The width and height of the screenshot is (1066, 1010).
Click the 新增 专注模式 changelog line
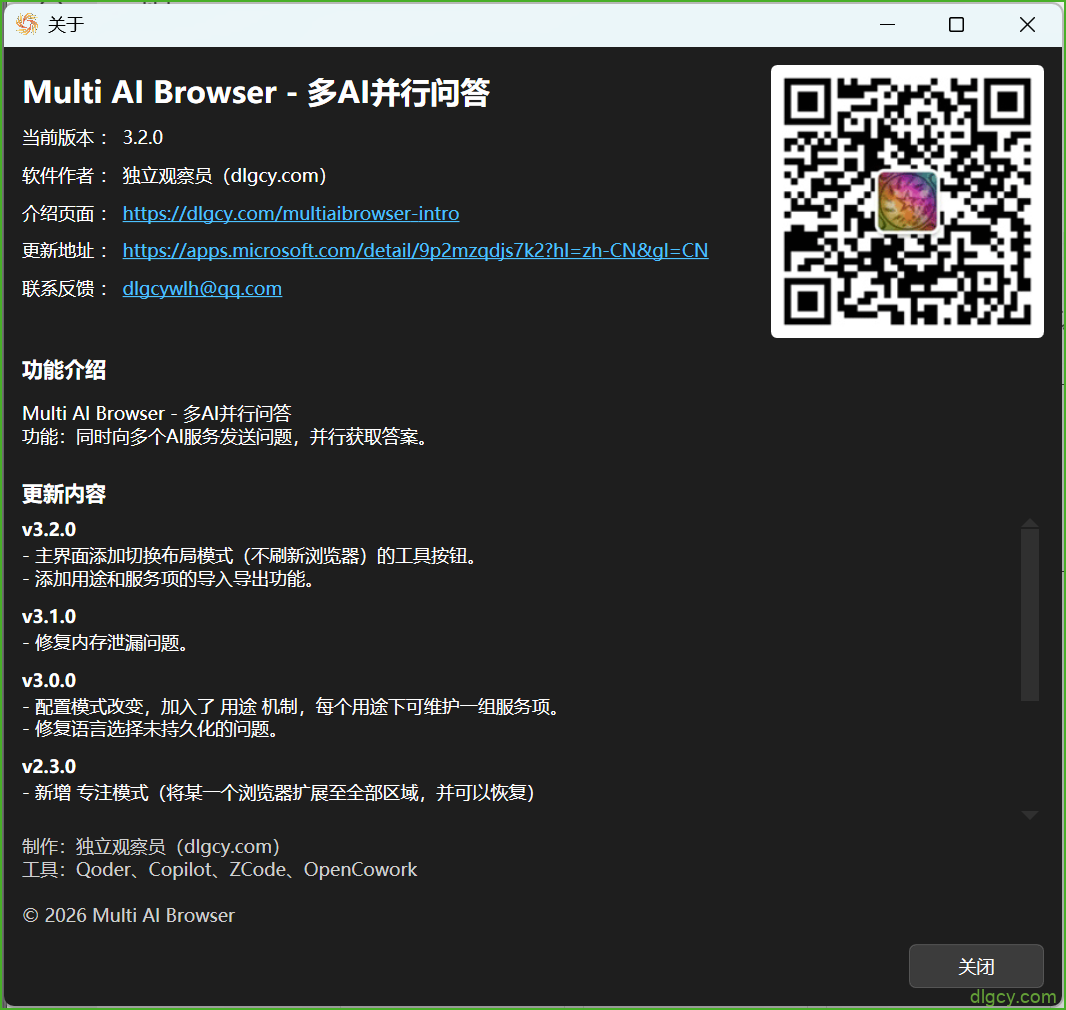278,793
